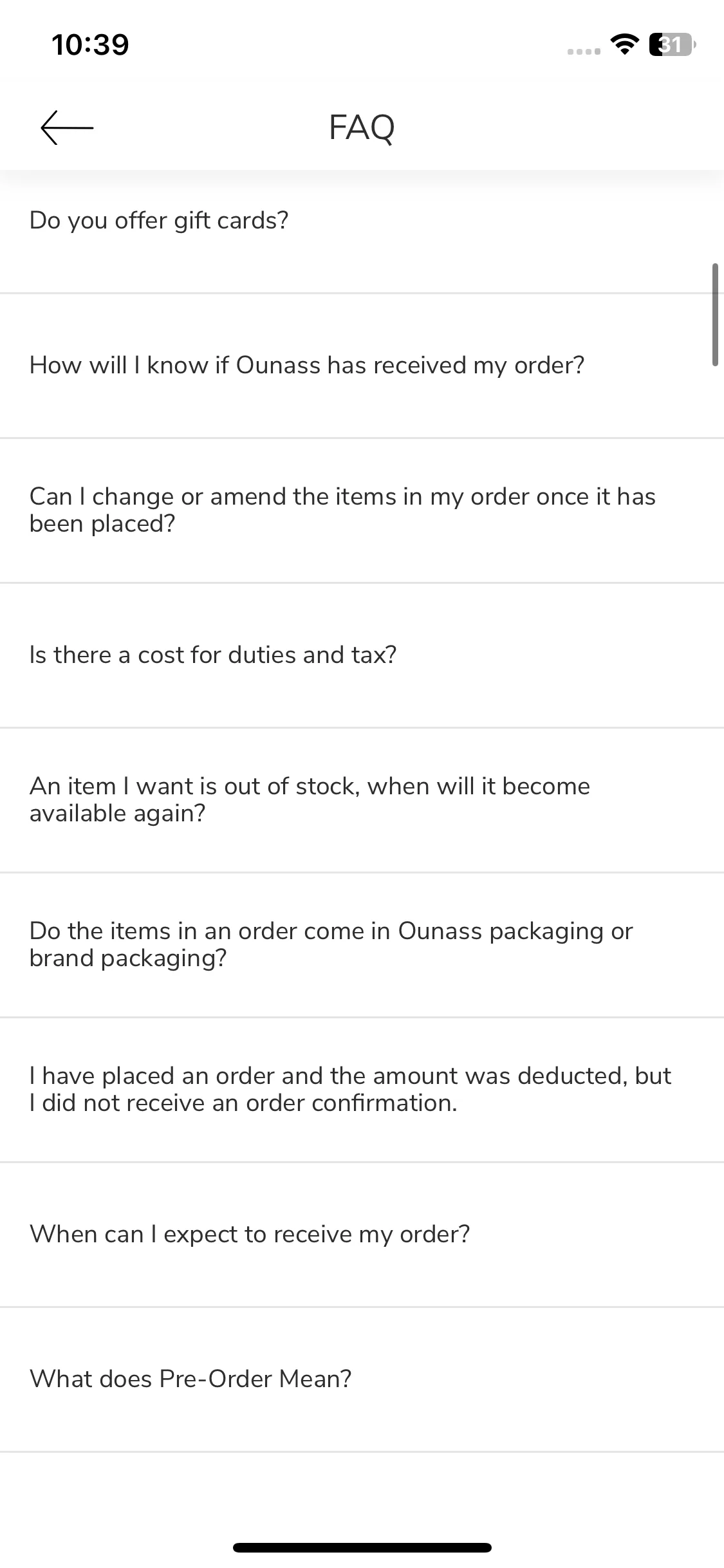Open the question about the deducted amount without confirmation
The image size is (724, 1568).
tap(362, 1090)
